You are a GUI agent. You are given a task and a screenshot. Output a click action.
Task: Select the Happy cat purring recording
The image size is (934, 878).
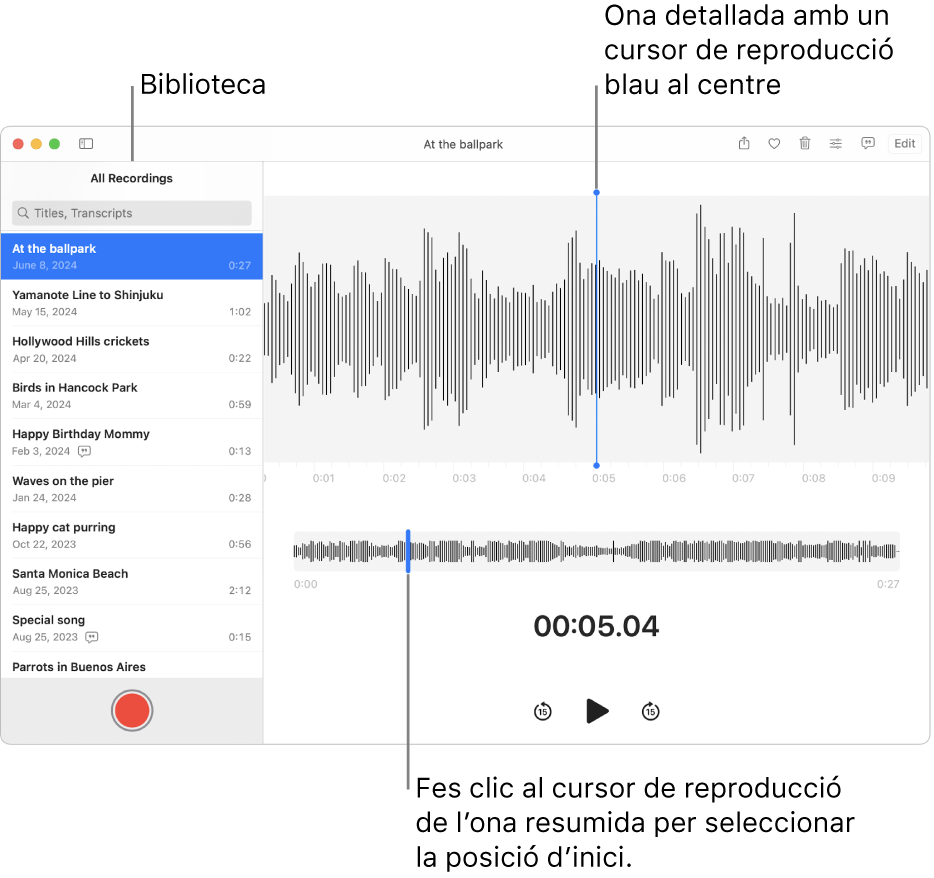click(132, 535)
